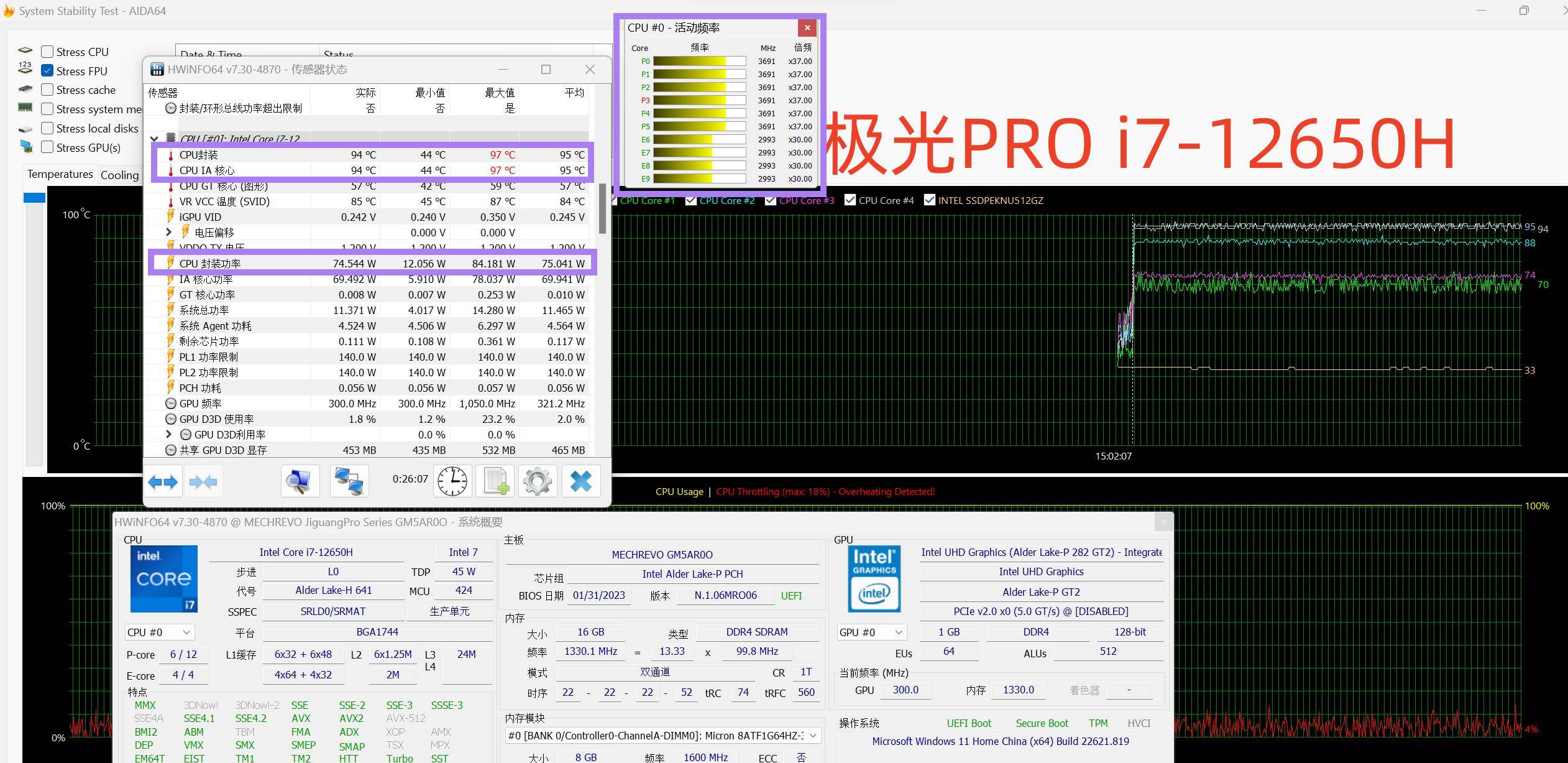Click the thermometer icon beside VR VCC 温度
The height and width of the screenshot is (763, 1568).
(x=171, y=201)
